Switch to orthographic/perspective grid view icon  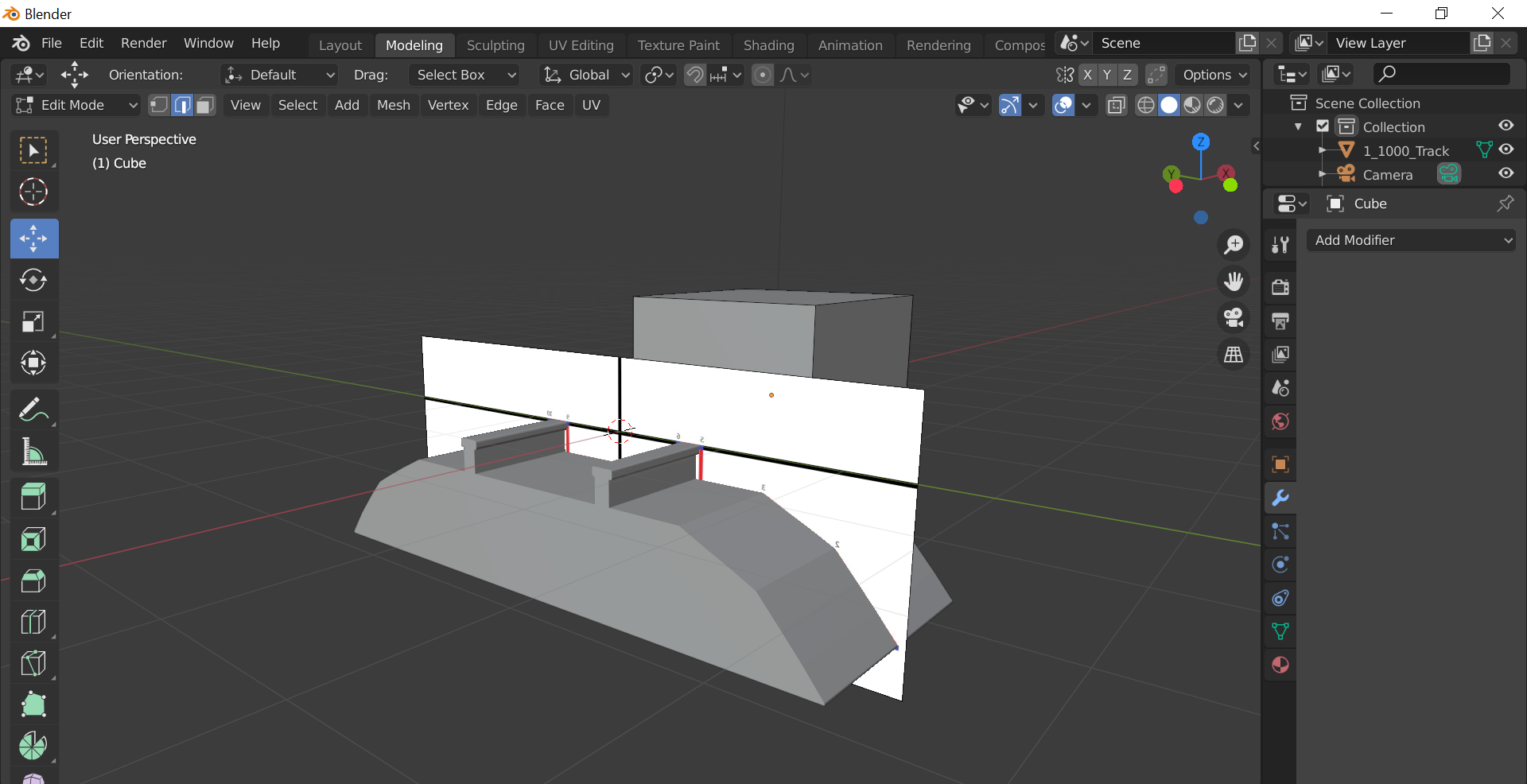click(1234, 355)
